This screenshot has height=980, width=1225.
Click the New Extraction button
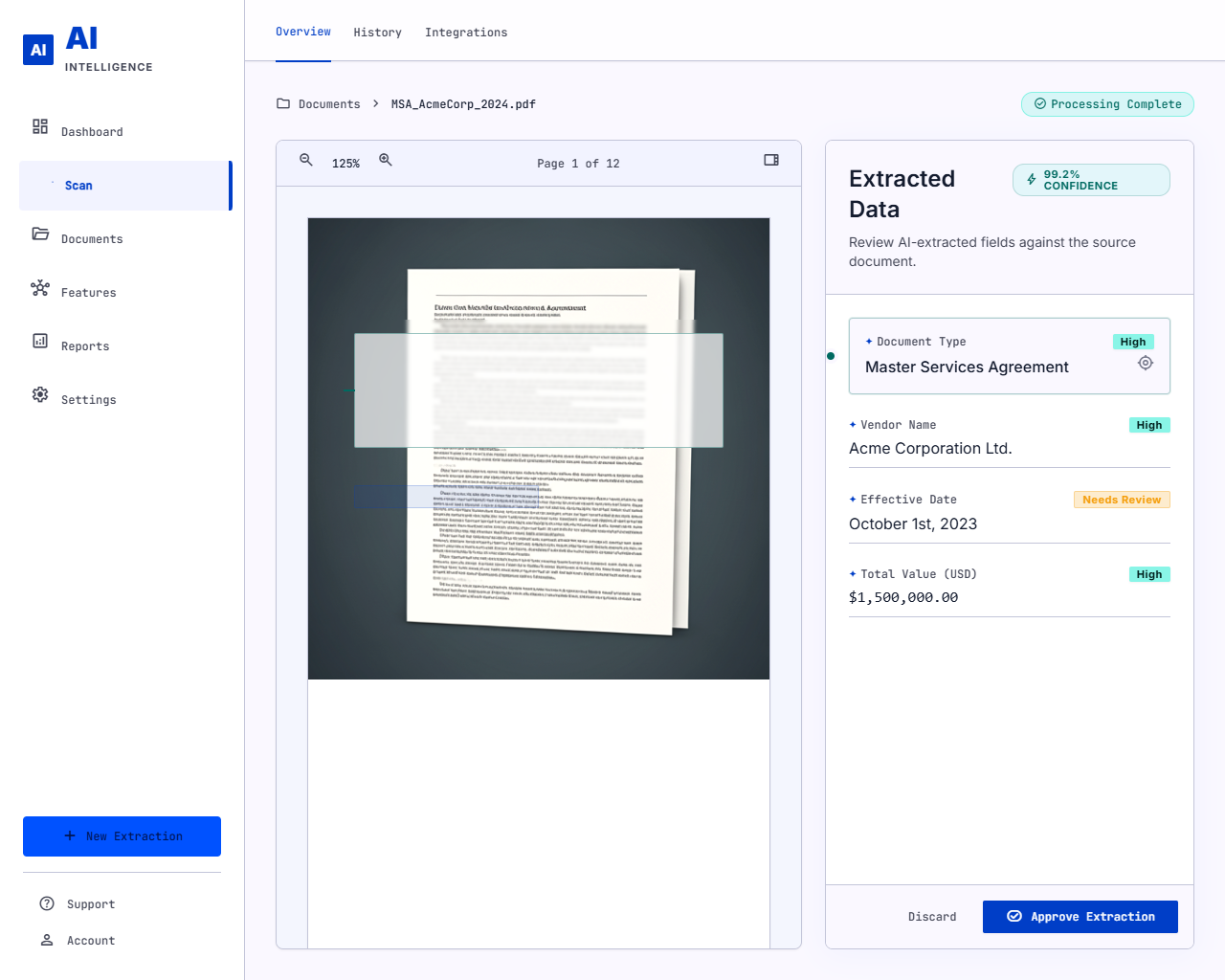[122, 836]
